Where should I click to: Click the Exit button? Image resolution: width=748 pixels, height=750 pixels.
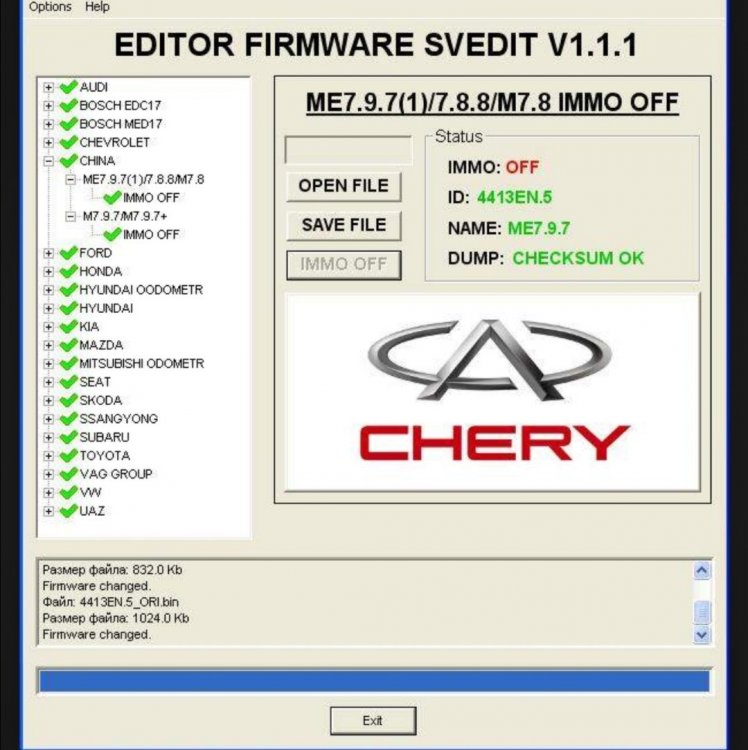coord(373,720)
